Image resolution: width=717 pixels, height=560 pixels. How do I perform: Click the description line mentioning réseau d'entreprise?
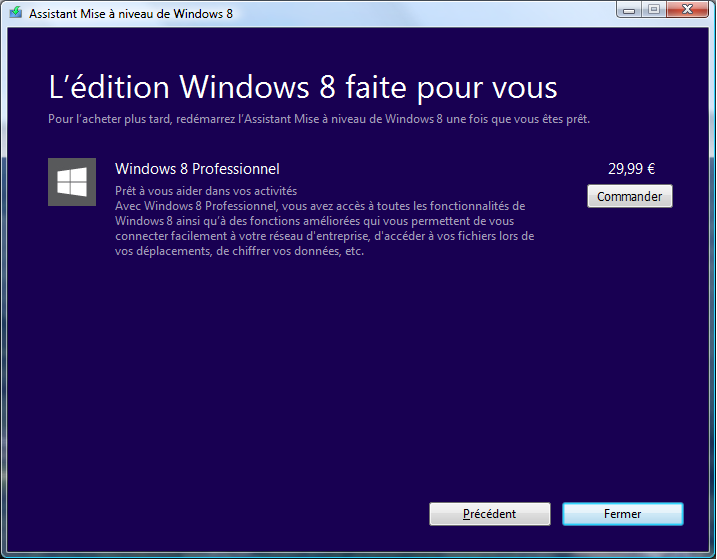[x=325, y=236]
